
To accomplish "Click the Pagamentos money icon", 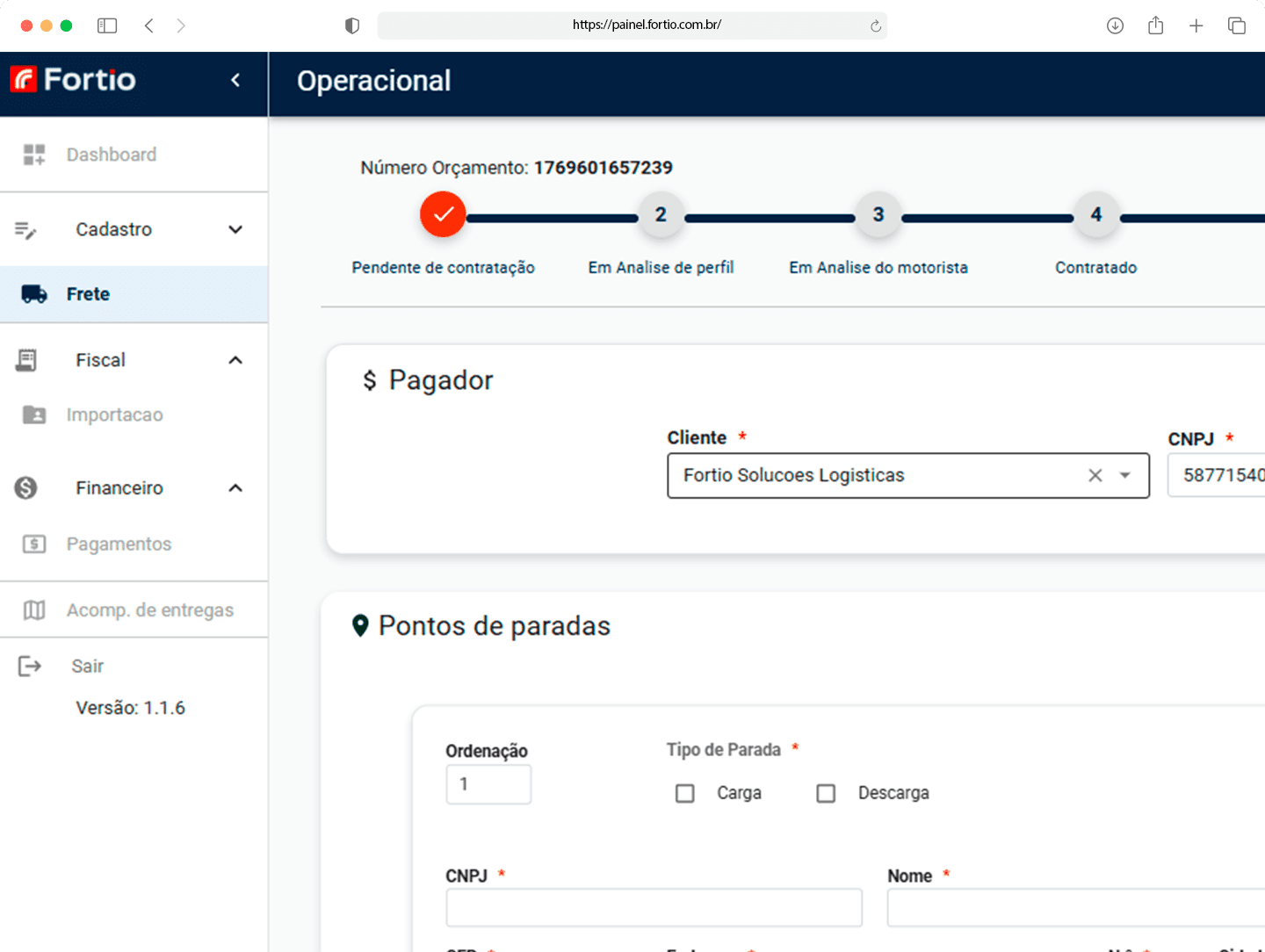I will (34, 545).
